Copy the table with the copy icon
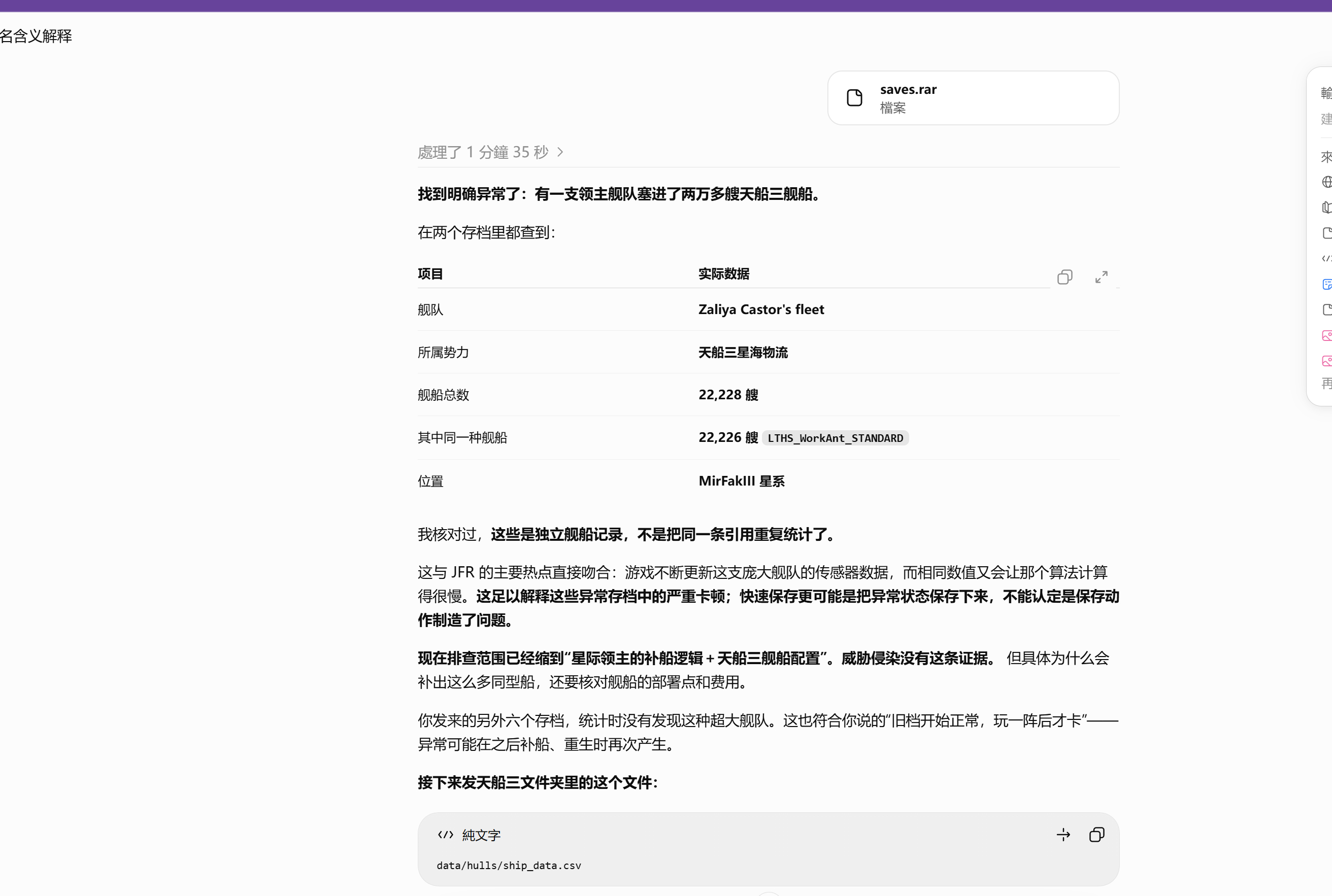 click(1064, 277)
